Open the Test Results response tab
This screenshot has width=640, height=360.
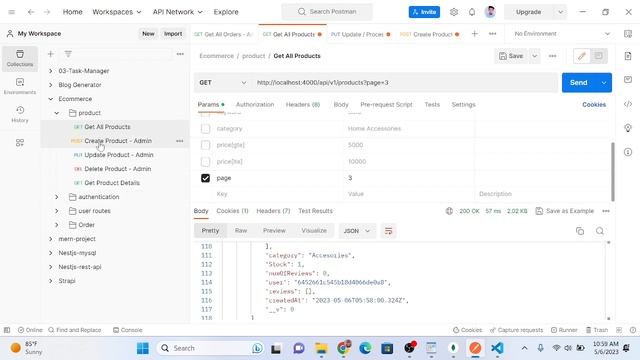tap(315, 211)
